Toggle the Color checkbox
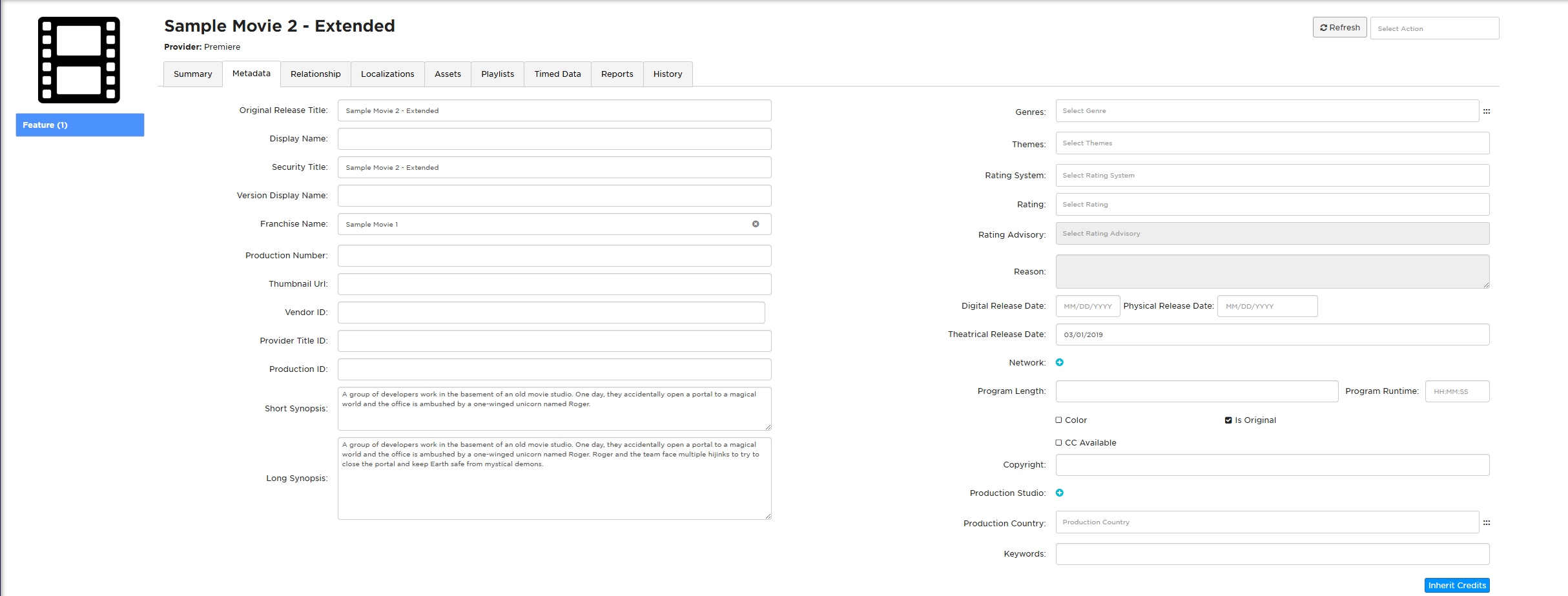The width and height of the screenshot is (1568, 596). coord(1059,420)
